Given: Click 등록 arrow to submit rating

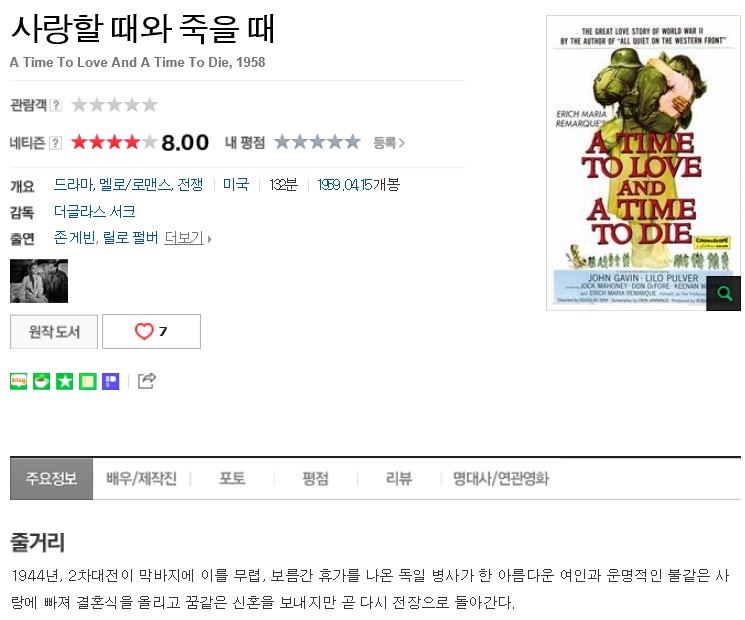Looking at the screenshot, I should pyautogui.click(x=389, y=143).
